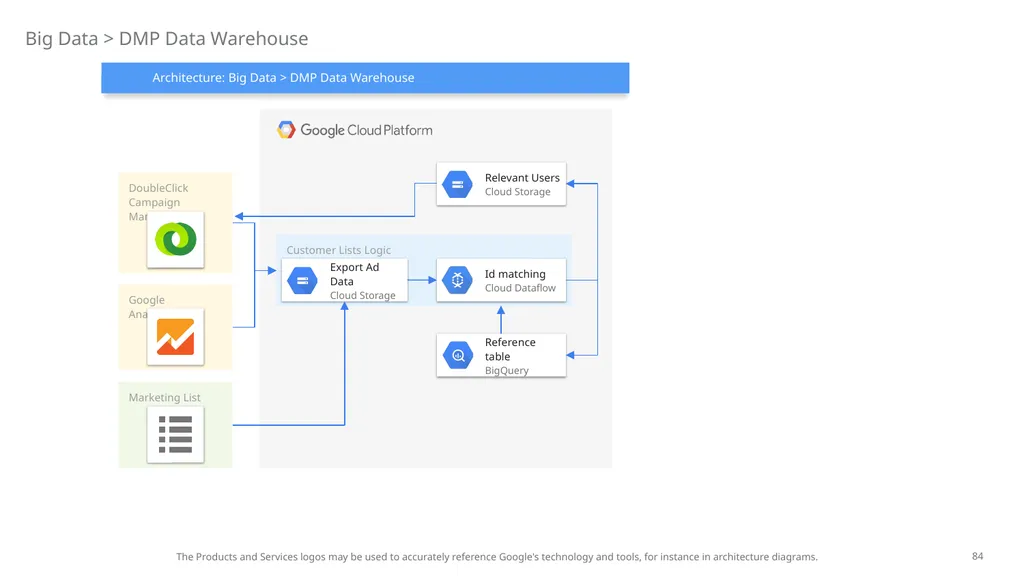This screenshot has width=1024, height=576.
Task: Click the 'Customer Lists Logic' group label
Action: (338, 250)
